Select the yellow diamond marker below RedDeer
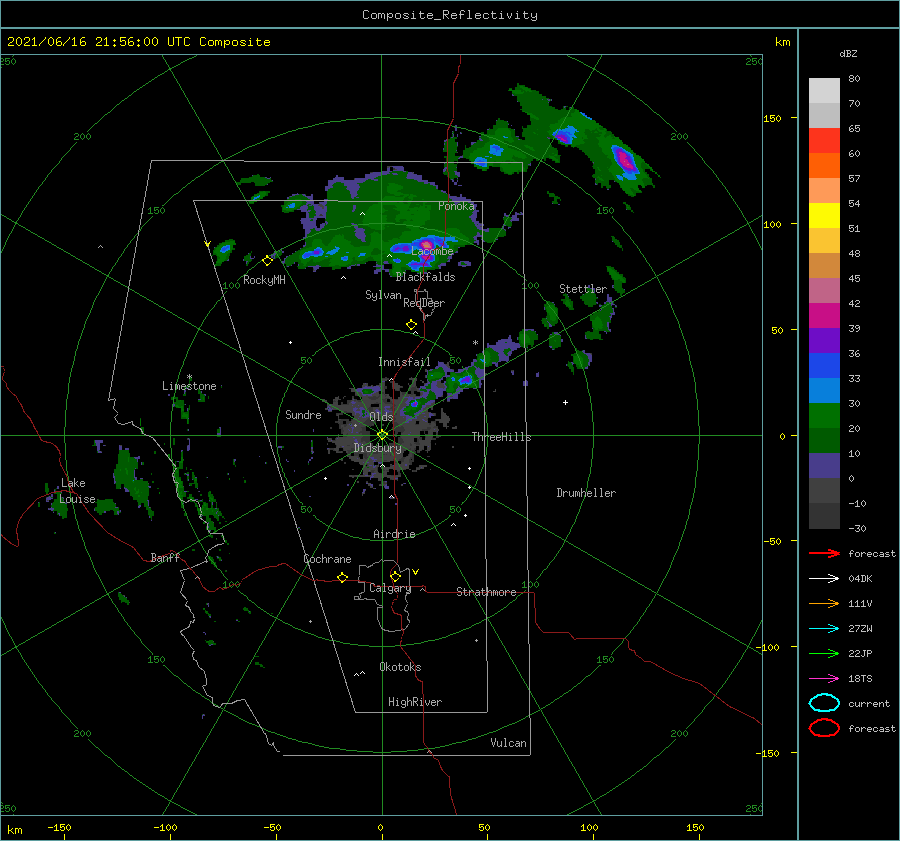Image resolution: width=900 pixels, height=841 pixels. pyautogui.click(x=411, y=325)
